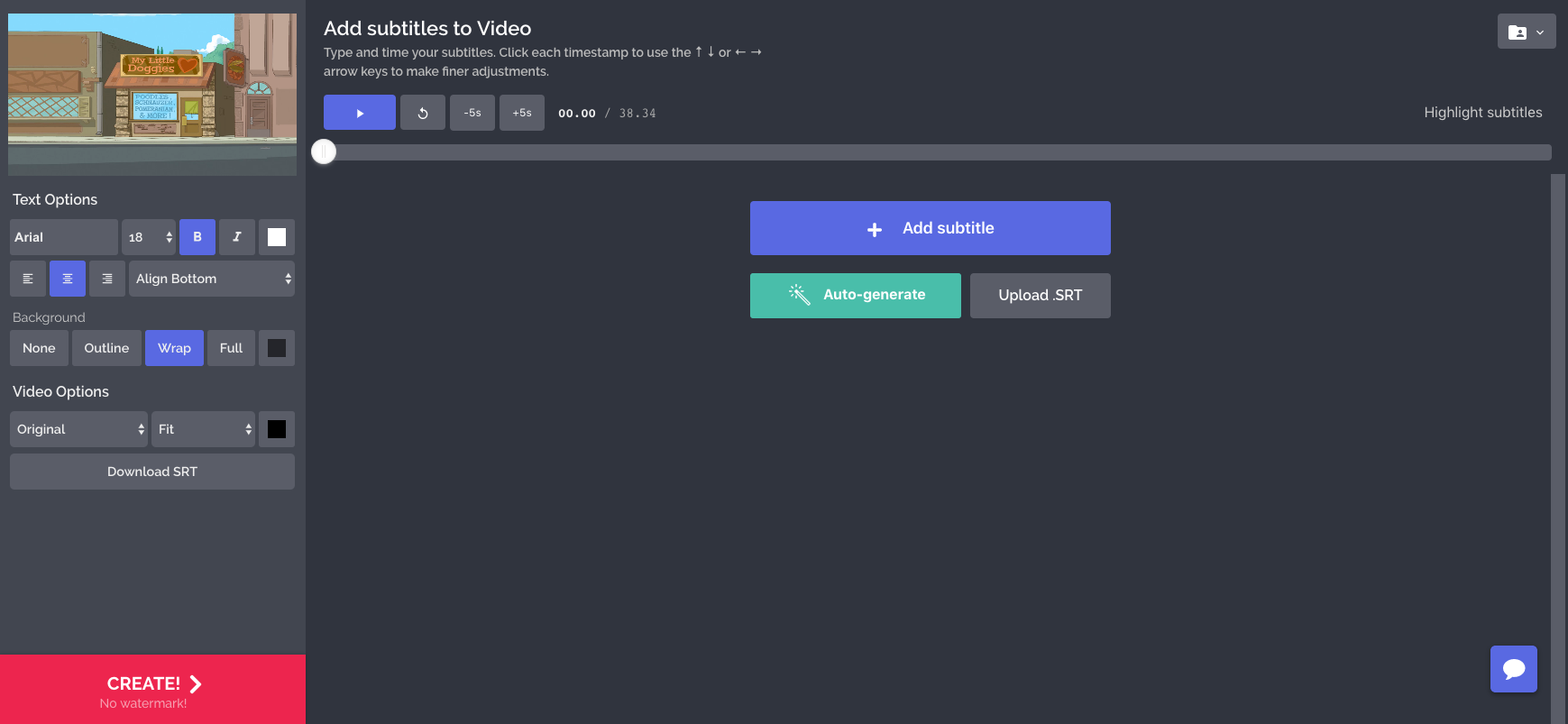This screenshot has height=724, width=1568.
Task: Select None background style
Action: tap(39, 348)
